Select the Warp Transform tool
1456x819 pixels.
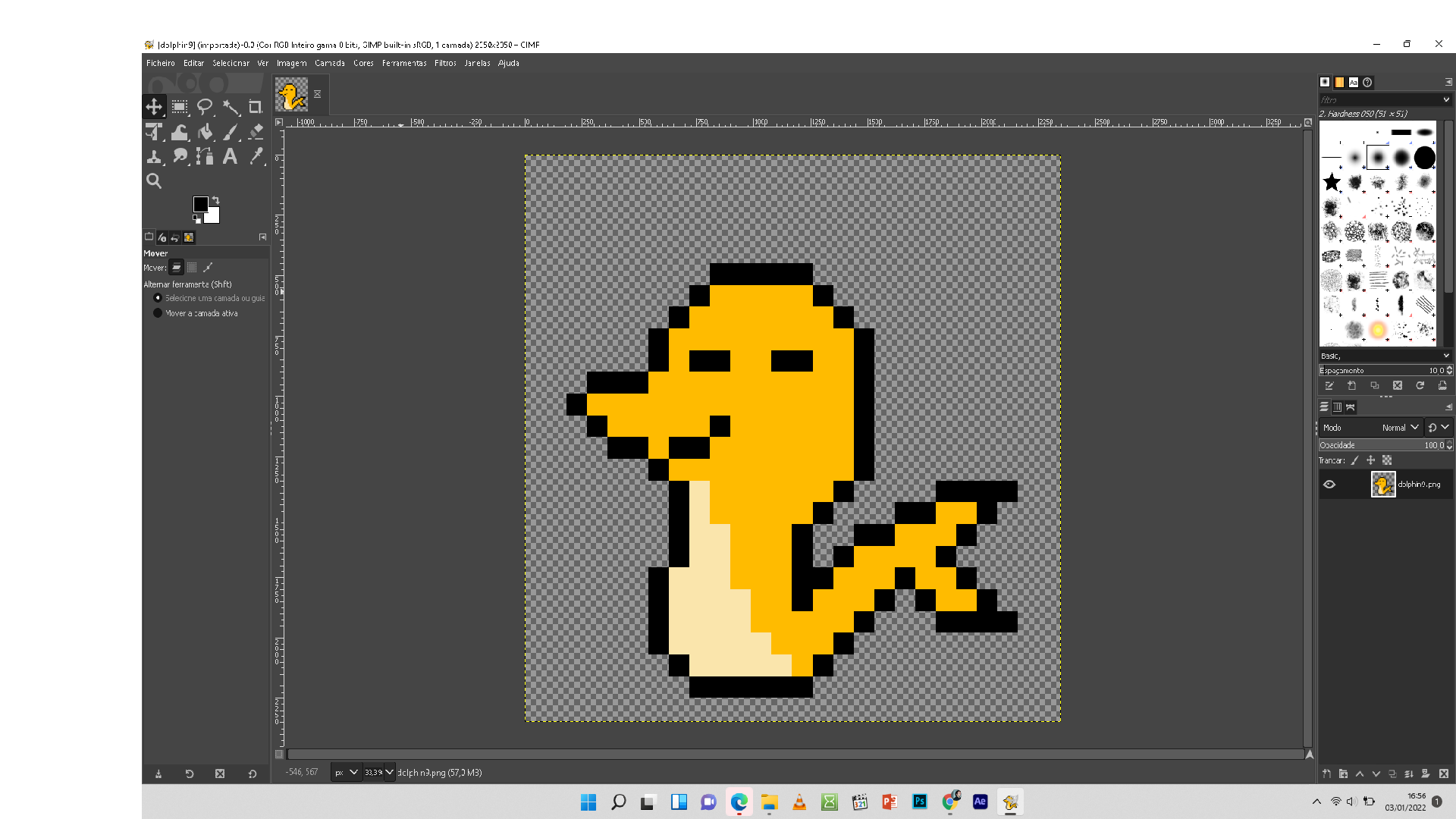[180, 132]
